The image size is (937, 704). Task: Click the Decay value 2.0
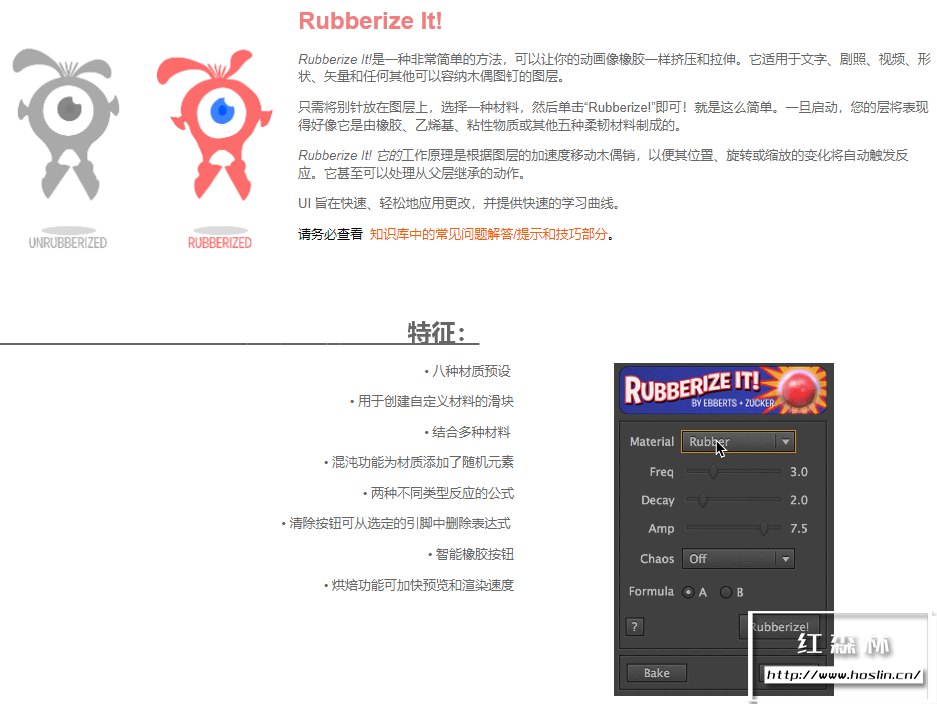pyautogui.click(x=798, y=500)
